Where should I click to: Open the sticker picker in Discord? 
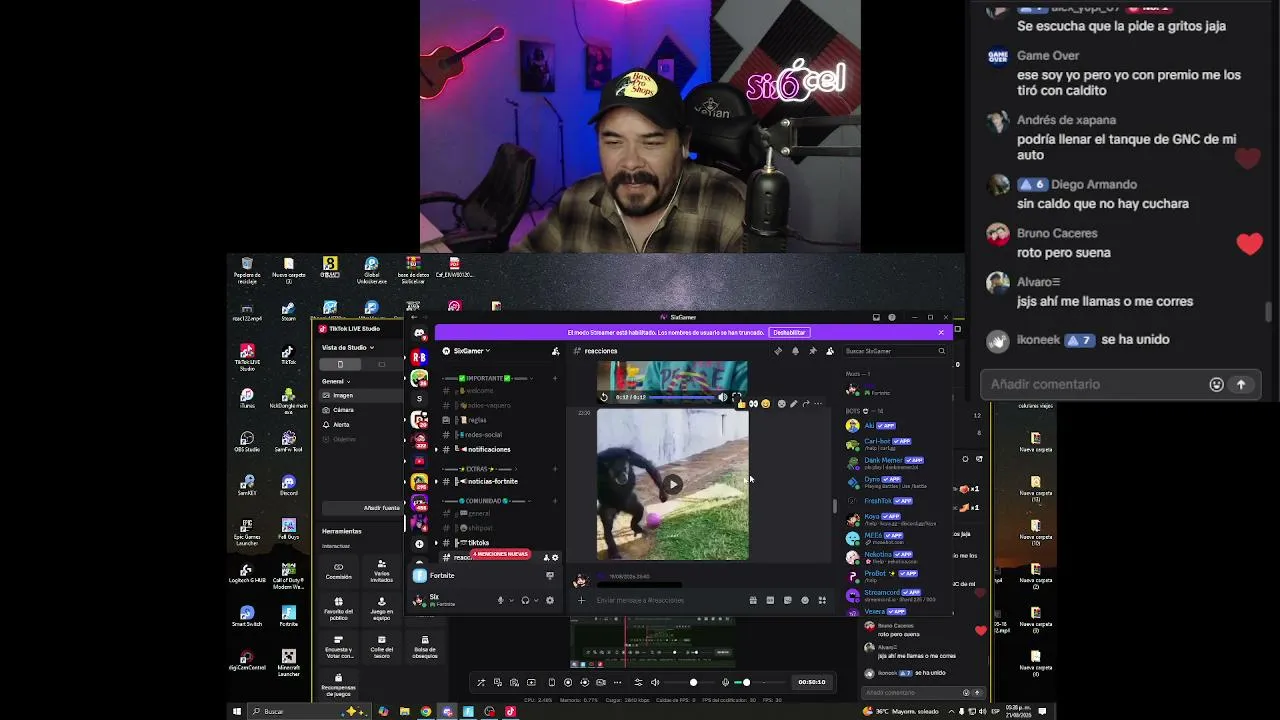tap(788, 600)
